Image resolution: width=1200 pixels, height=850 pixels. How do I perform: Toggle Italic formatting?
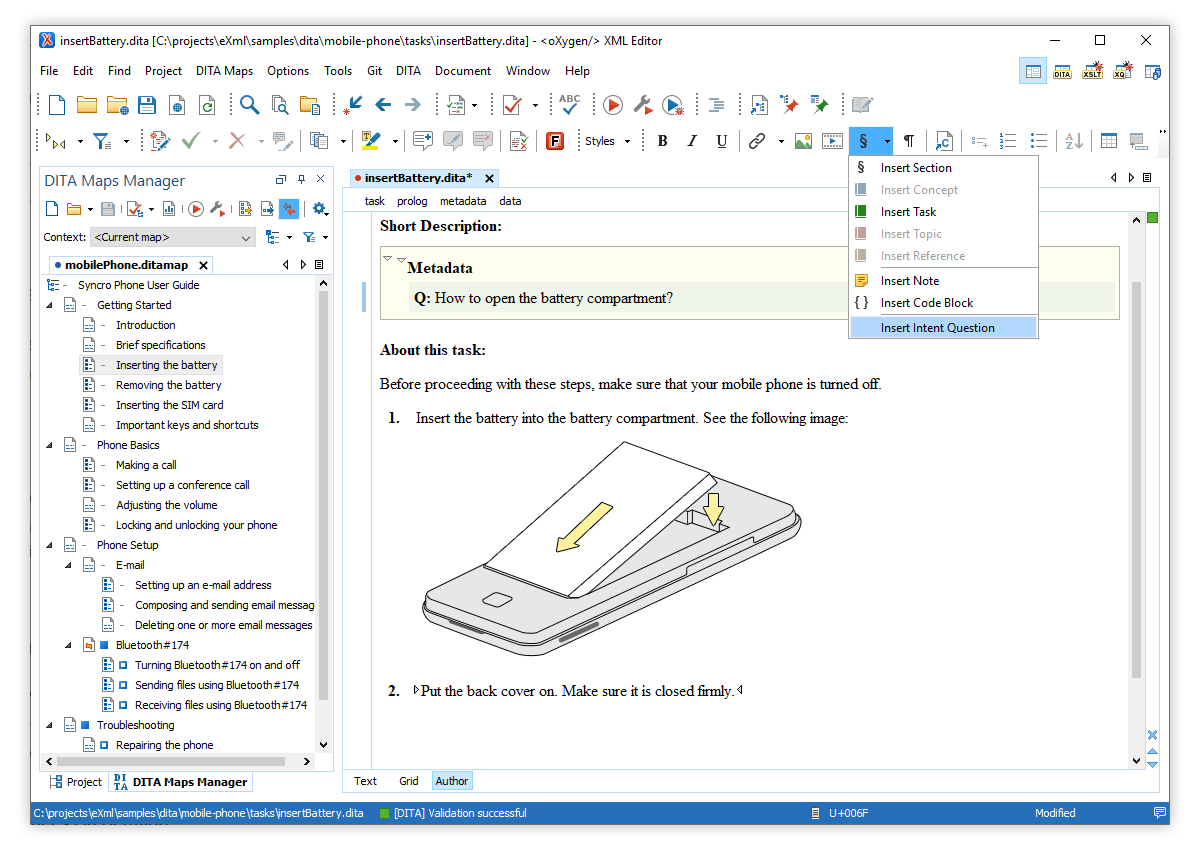692,141
